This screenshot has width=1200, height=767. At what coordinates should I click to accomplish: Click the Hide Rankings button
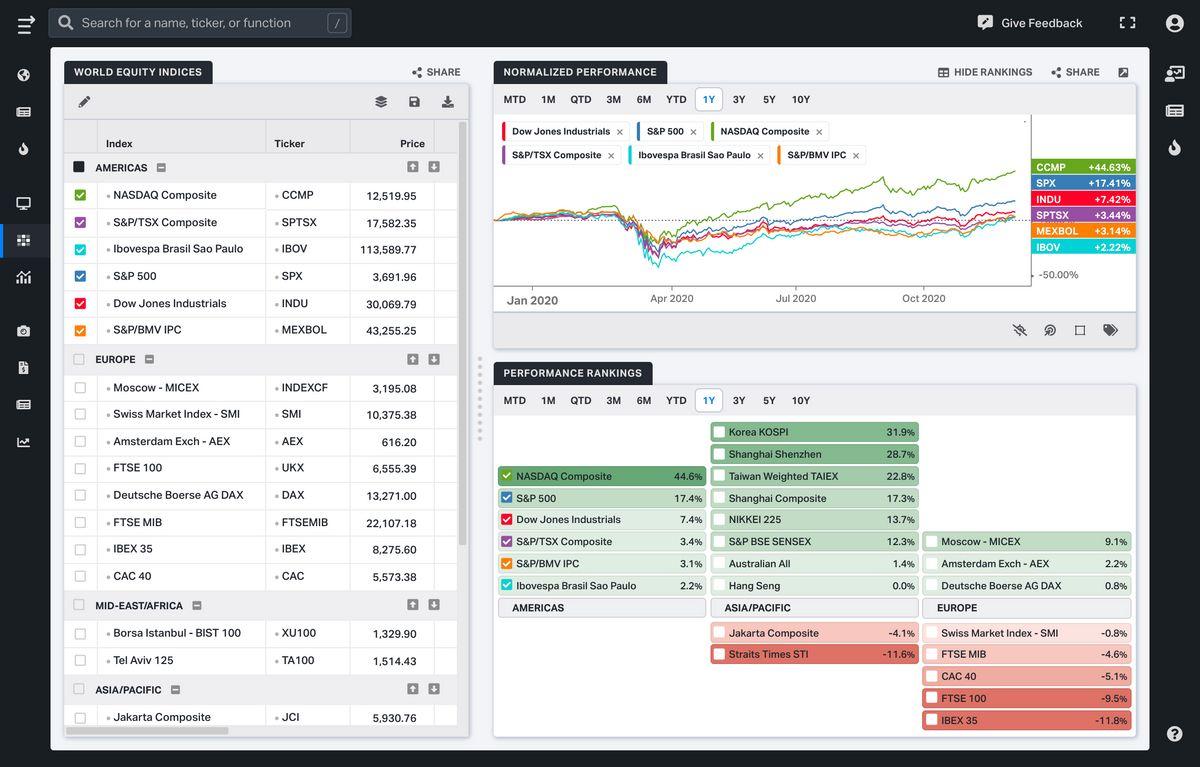(984, 72)
